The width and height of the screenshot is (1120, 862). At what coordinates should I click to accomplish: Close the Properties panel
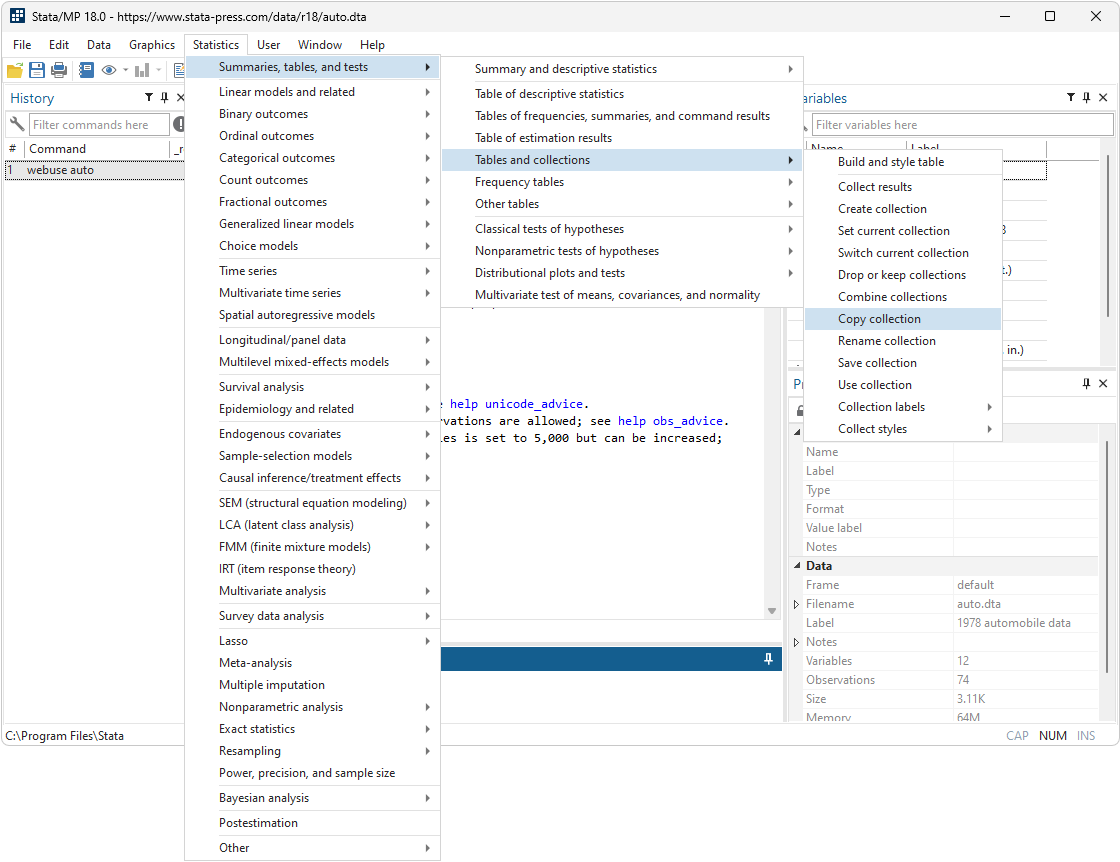tap(1103, 384)
